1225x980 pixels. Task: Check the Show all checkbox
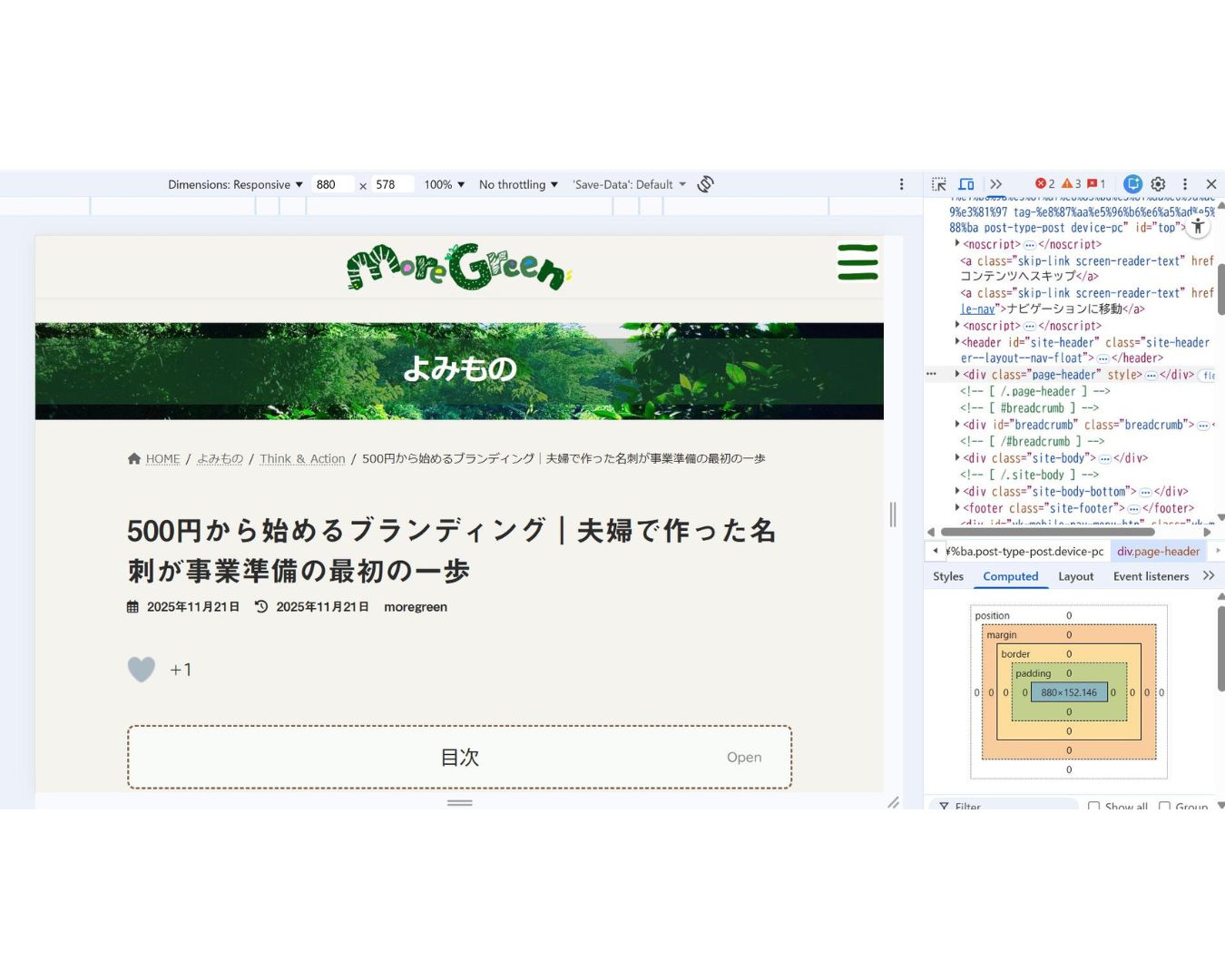click(1094, 806)
